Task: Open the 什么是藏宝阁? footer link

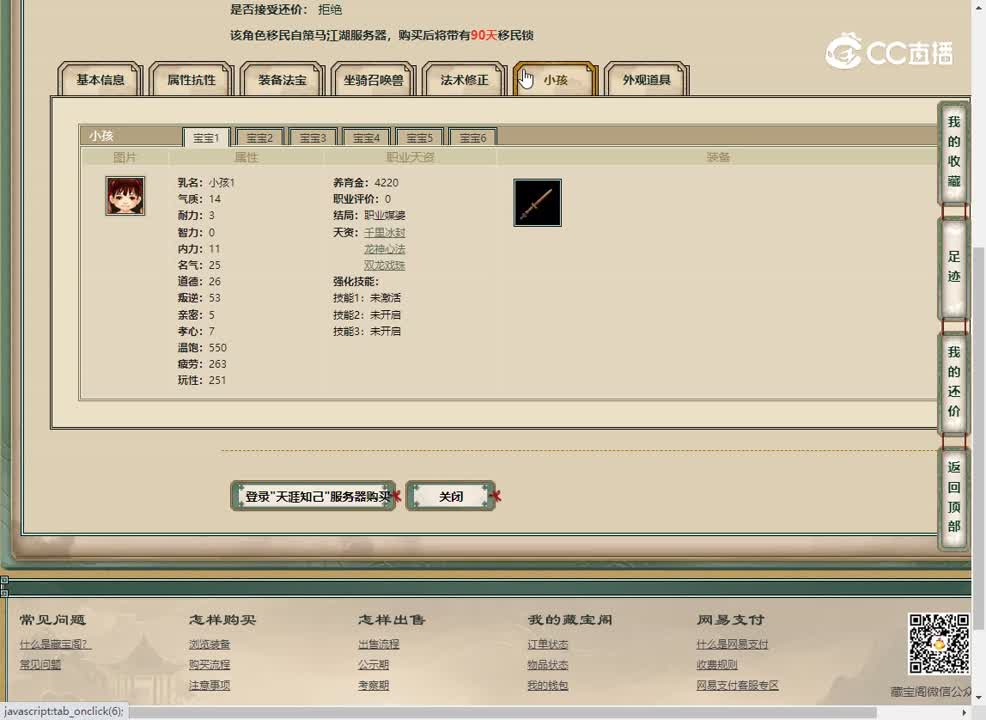Action: point(55,645)
